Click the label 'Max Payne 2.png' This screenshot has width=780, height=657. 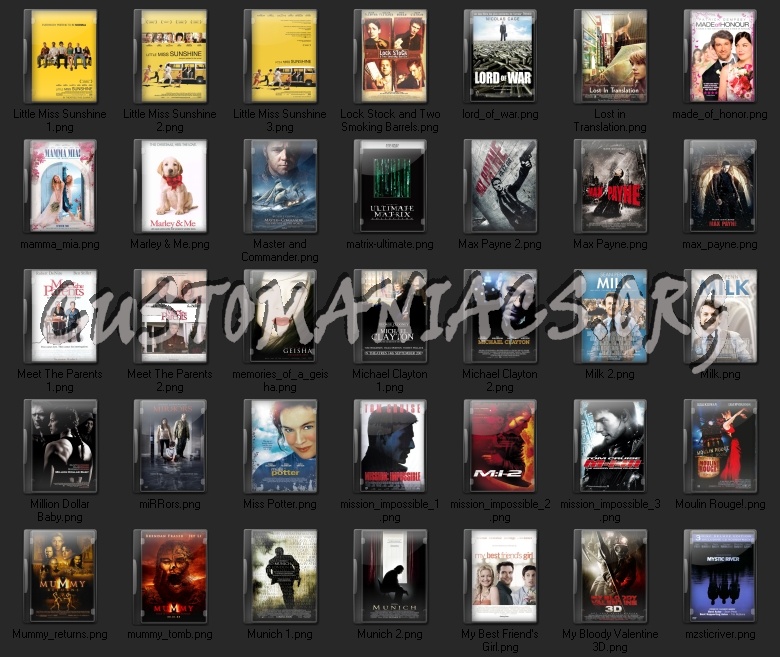(500, 244)
